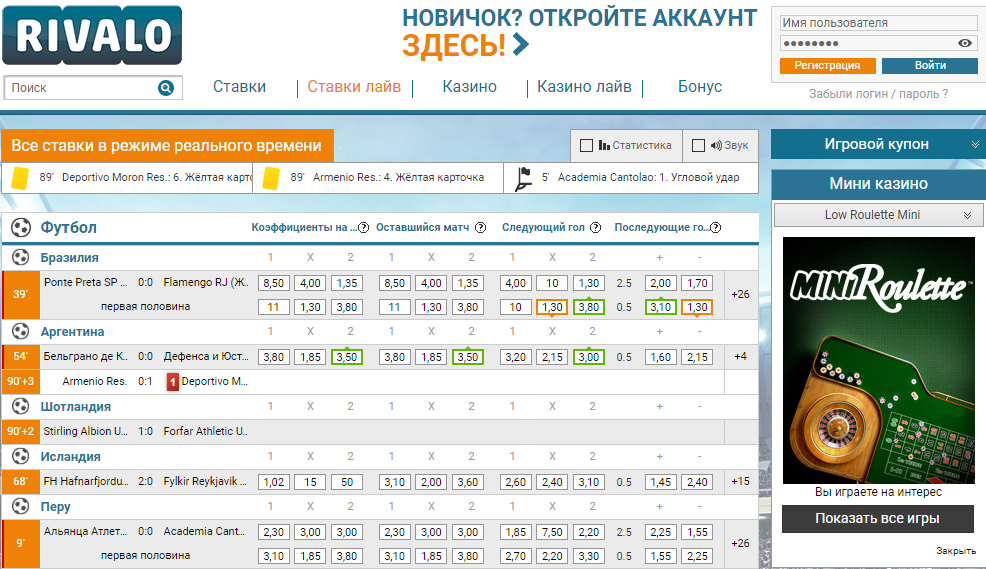Click the Регистрация button

(x=828, y=65)
